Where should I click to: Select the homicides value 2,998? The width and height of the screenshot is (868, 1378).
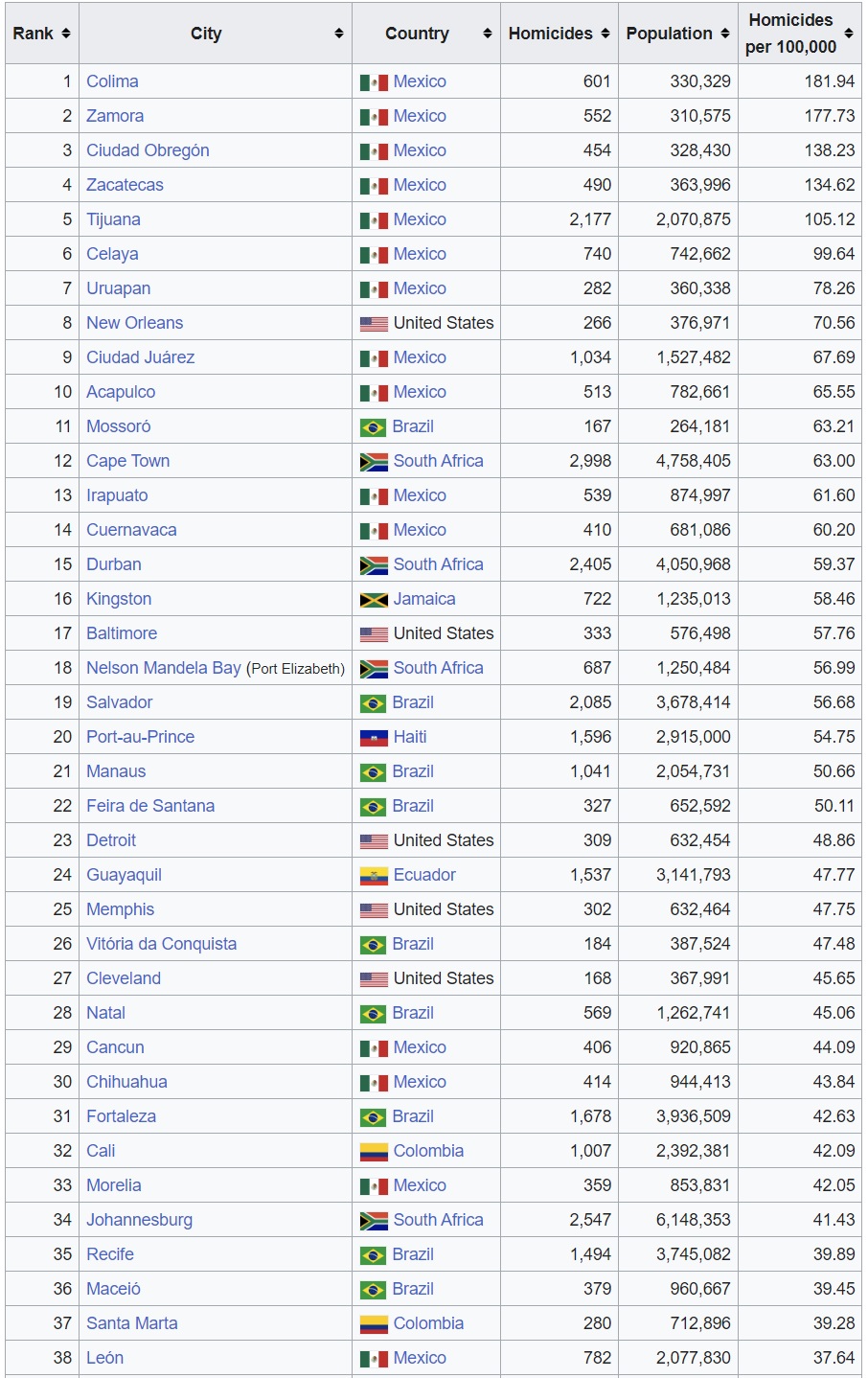[x=590, y=461]
